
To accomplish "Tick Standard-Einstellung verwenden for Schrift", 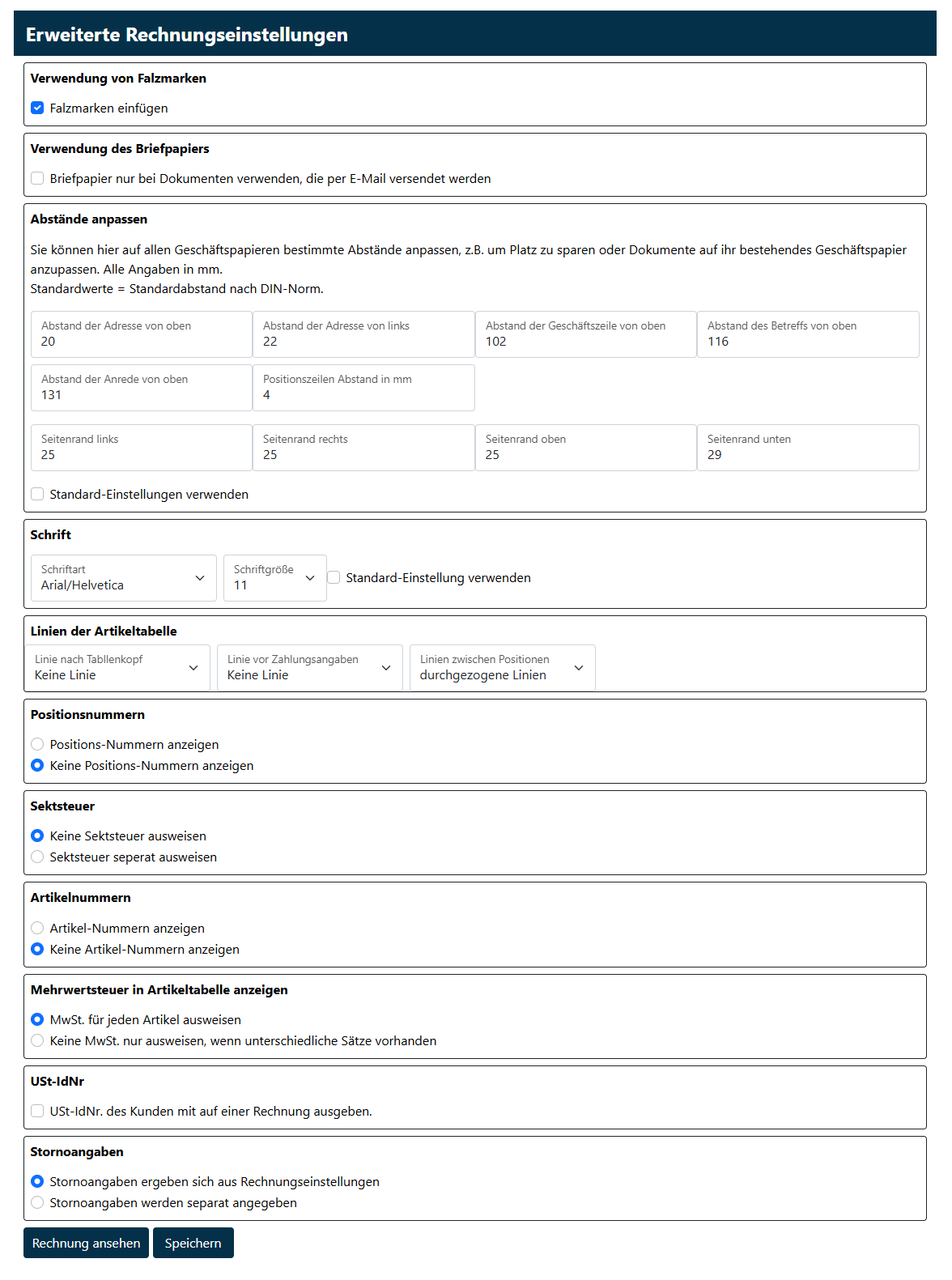I will click(x=334, y=577).
